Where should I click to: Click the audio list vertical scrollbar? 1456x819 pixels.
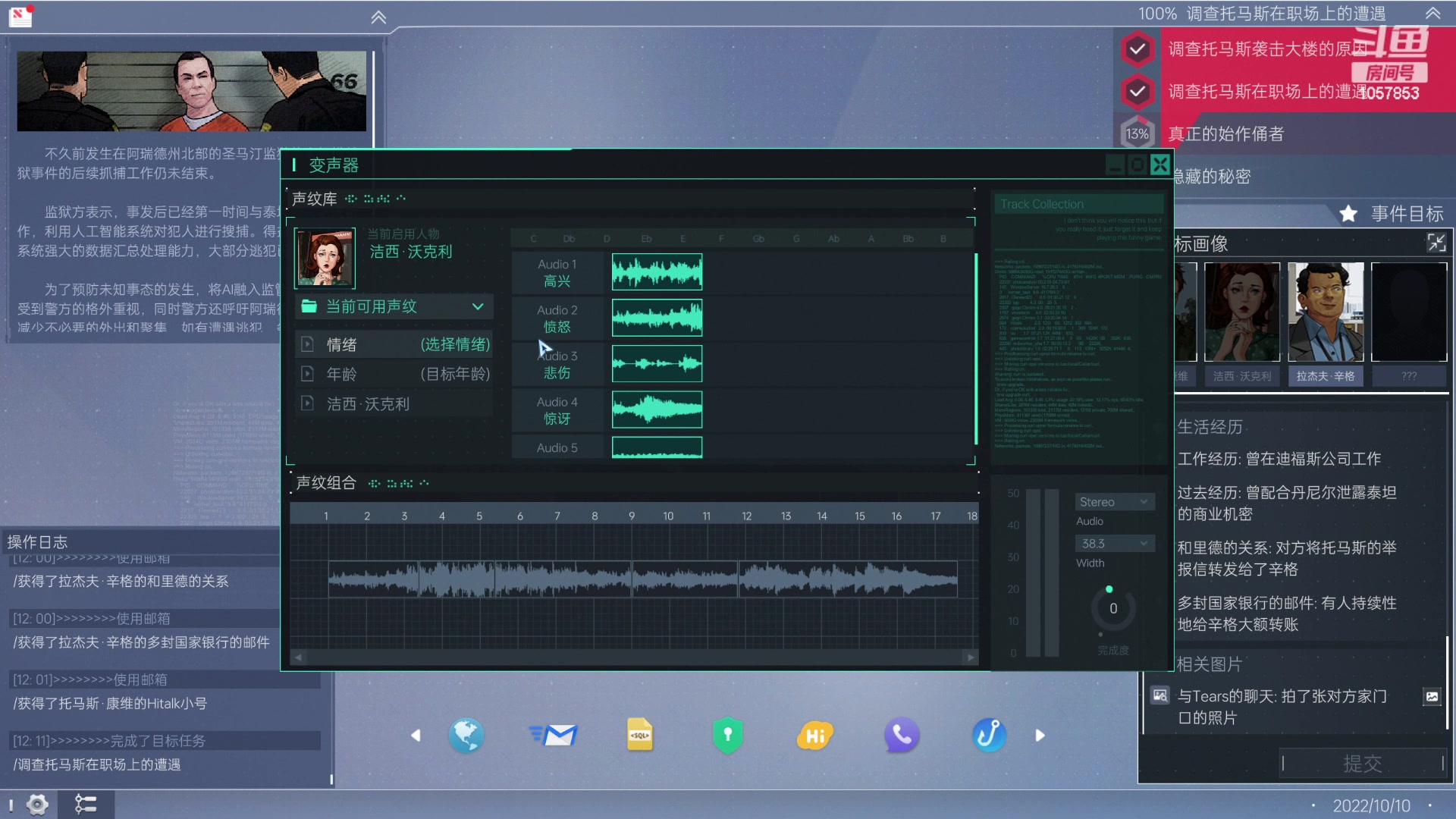(976, 349)
